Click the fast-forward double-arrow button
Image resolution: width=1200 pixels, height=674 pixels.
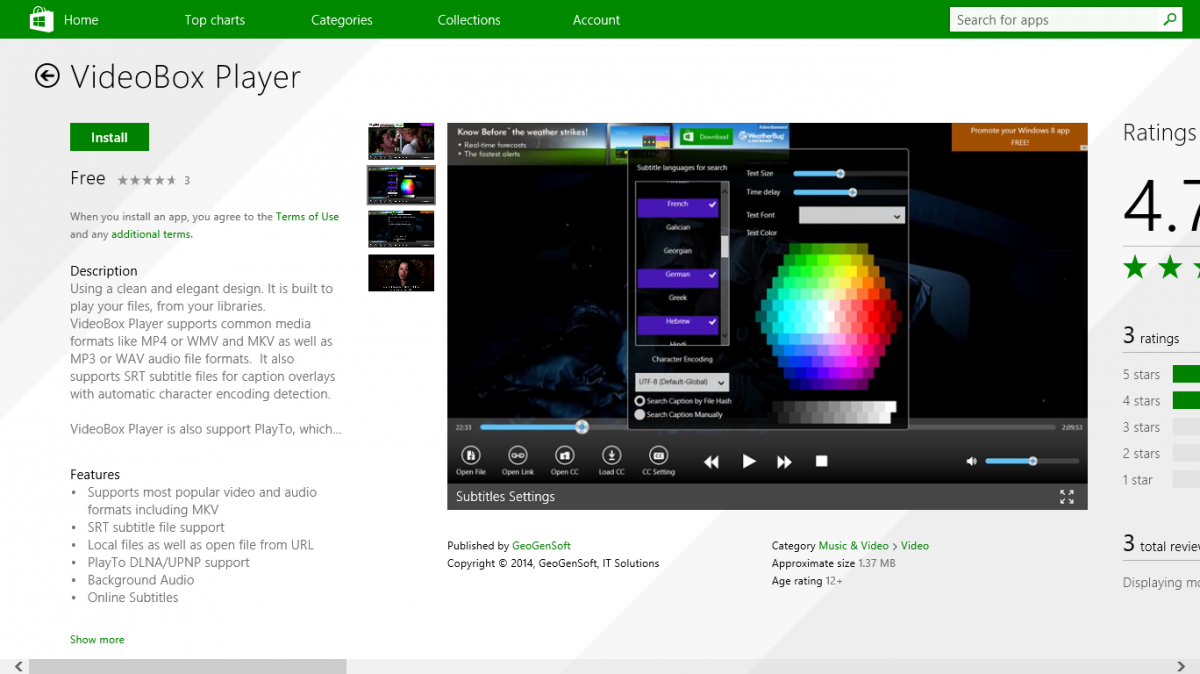[785, 461]
